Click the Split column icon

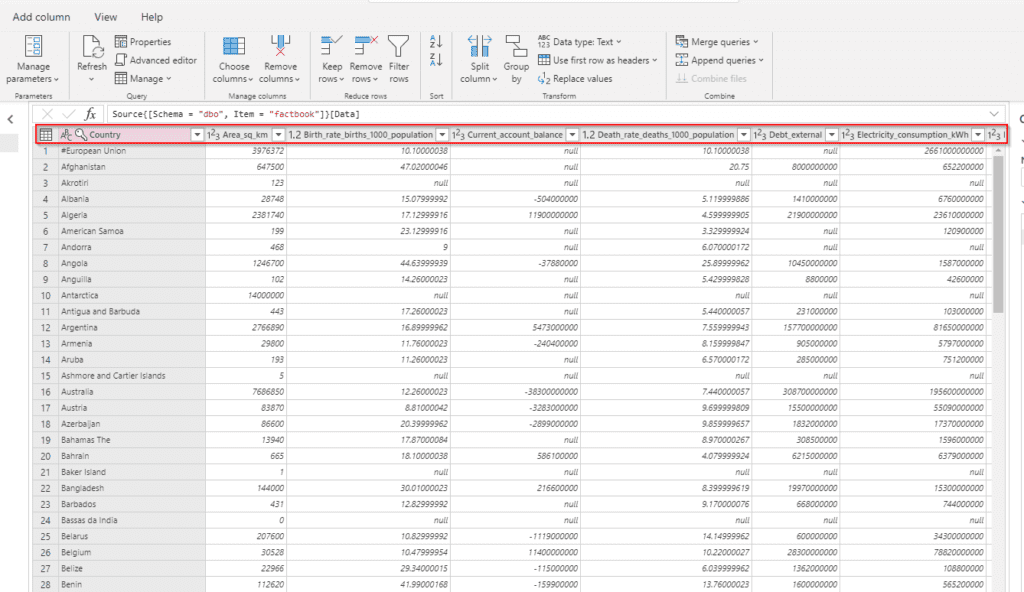pos(480,46)
